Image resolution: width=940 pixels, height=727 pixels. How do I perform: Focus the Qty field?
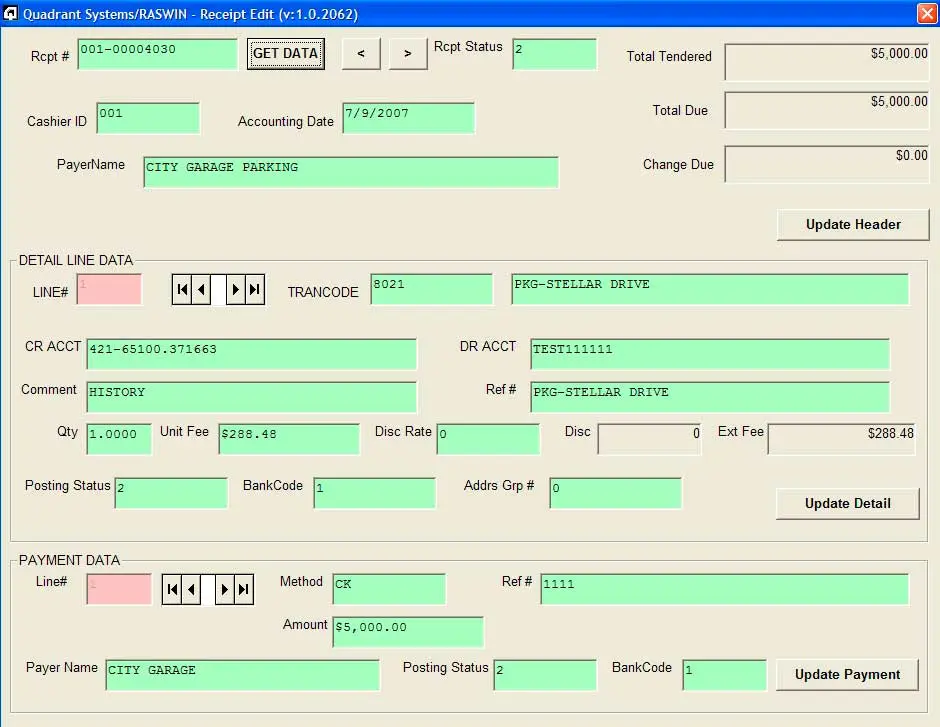119,439
